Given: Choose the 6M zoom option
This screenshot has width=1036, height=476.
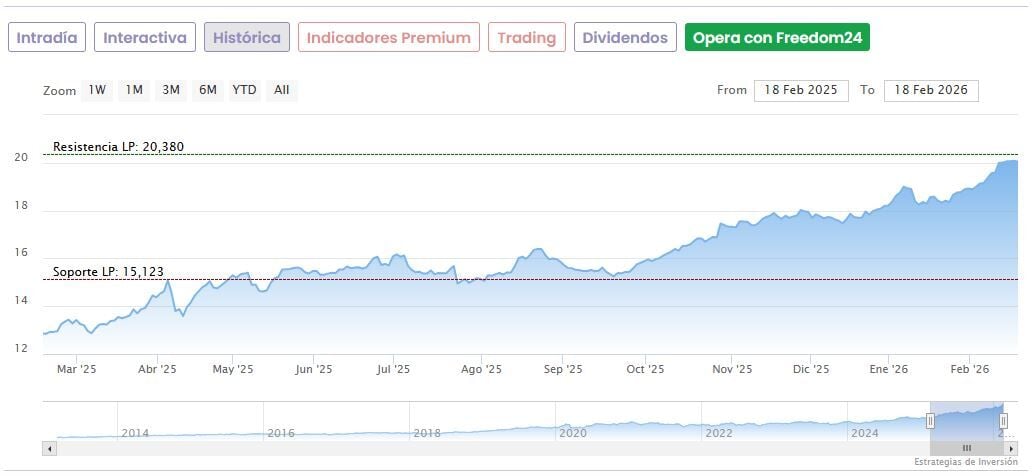Looking at the screenshot, I should 208,90.
